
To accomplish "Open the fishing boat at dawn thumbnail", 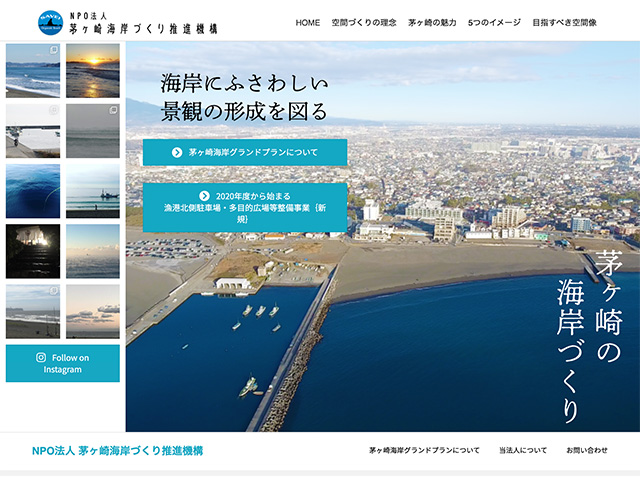I will tap(93, 191).
